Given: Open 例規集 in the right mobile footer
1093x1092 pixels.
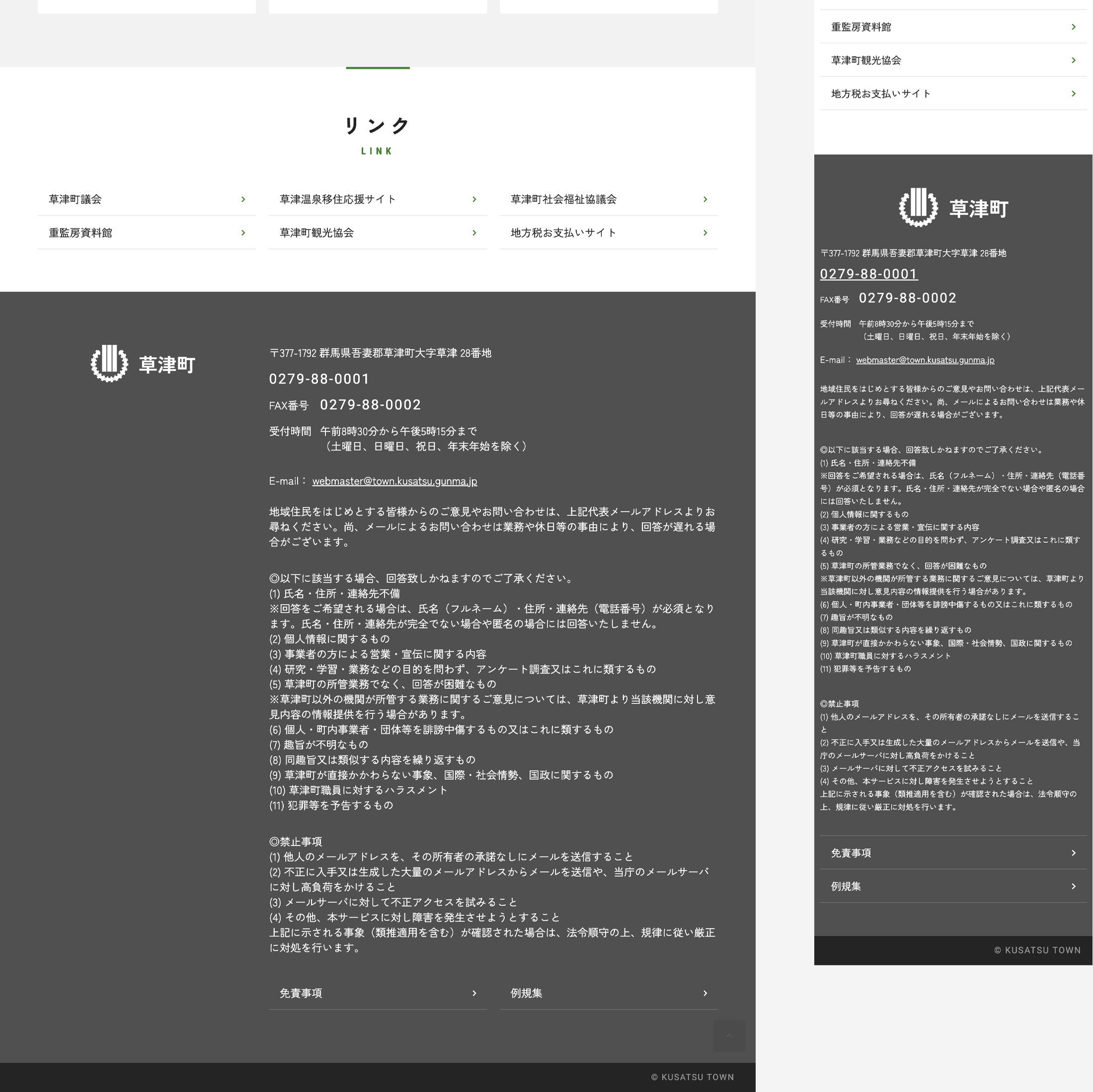Looking at the screenshot, I should [x=846, y=886].
